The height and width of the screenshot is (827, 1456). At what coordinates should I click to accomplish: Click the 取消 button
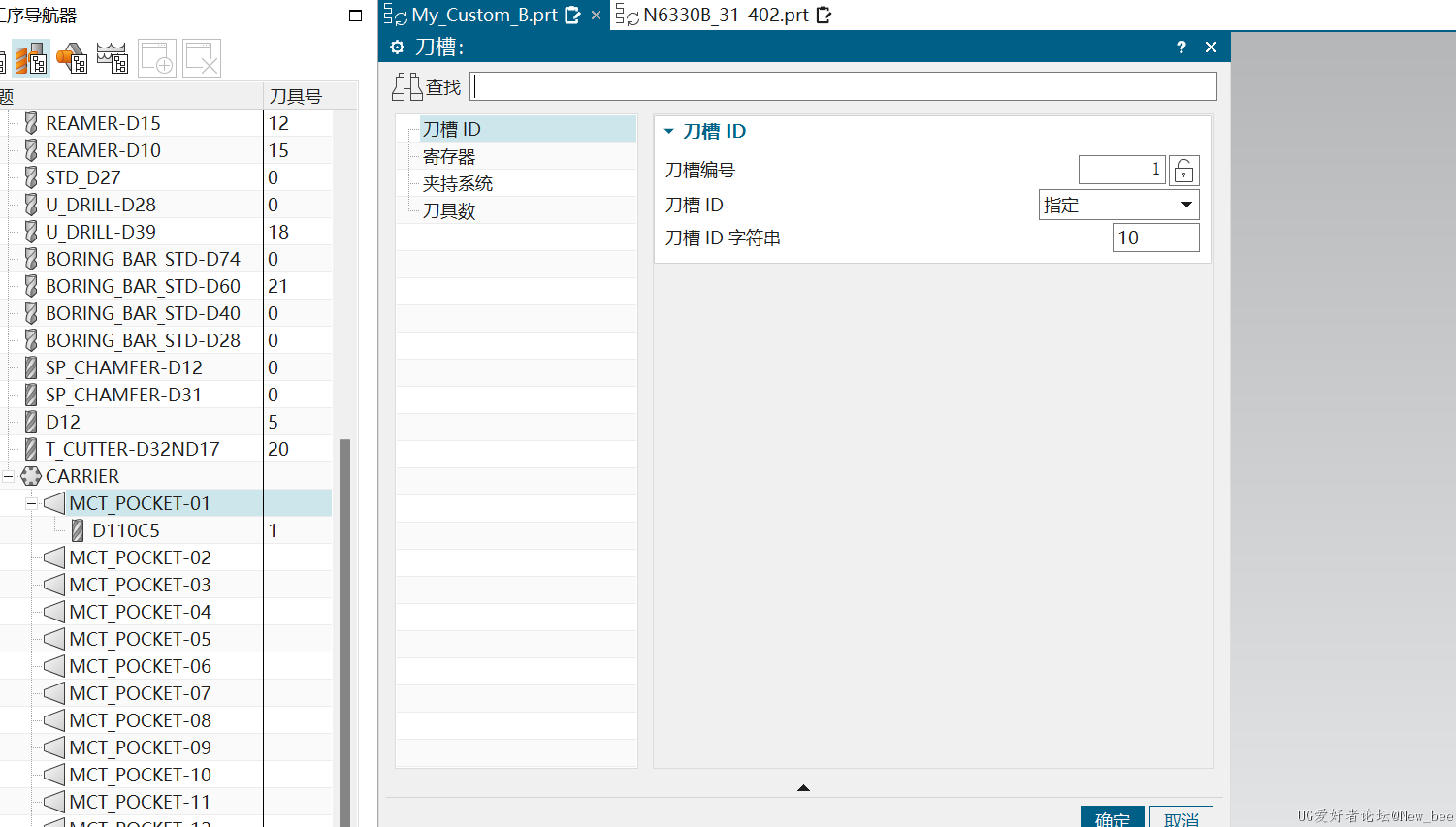point(1181,816)
